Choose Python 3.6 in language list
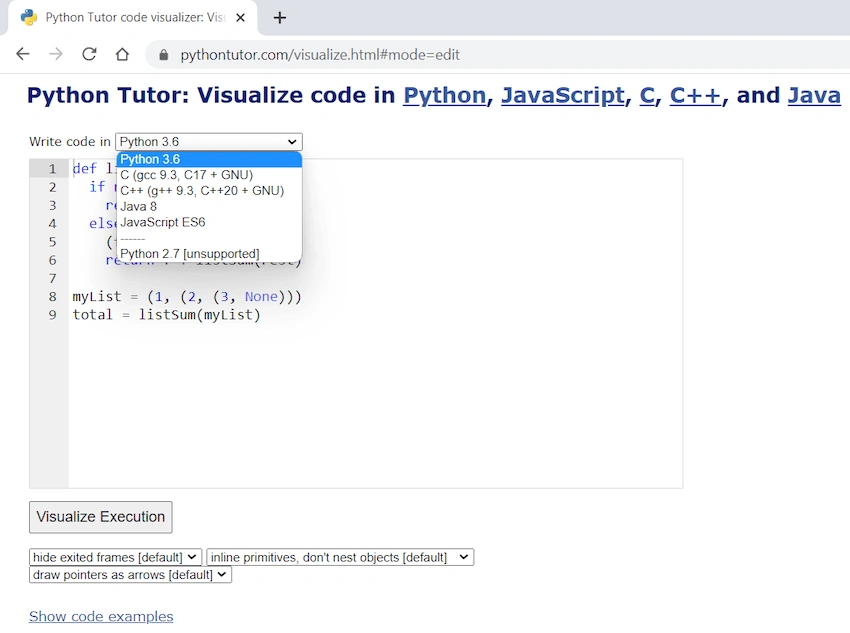The width and height of the screenshot is (850, 633). pyautogui.click(x=209, y=159)
